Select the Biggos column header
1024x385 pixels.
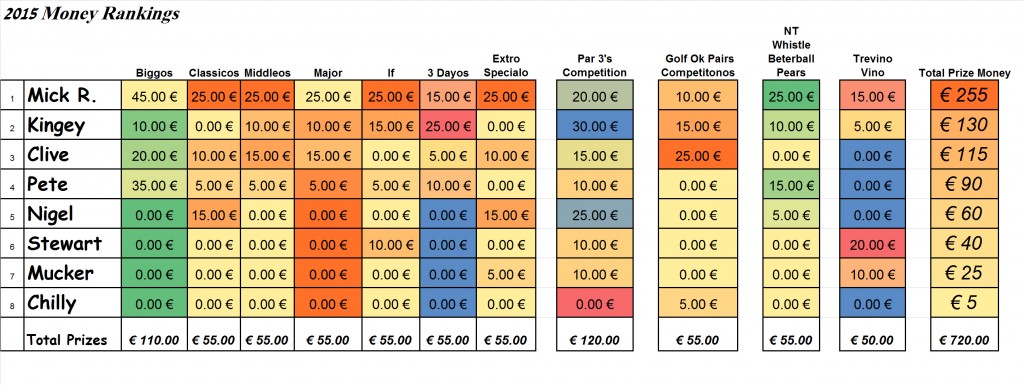coord(154,73)
